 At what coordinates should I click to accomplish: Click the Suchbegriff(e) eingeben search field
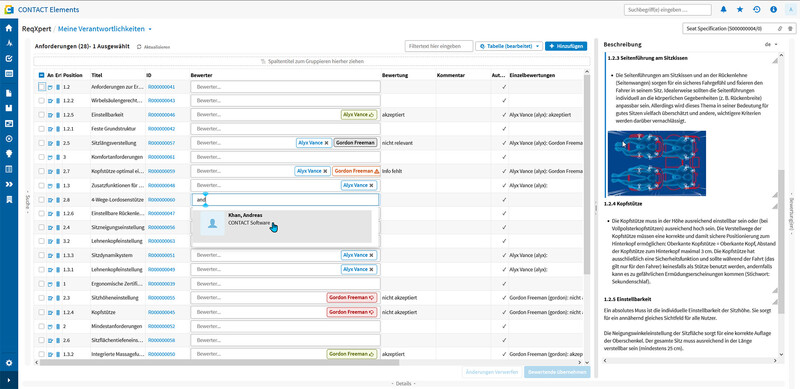pyautogui.click(x=667, y=10)
